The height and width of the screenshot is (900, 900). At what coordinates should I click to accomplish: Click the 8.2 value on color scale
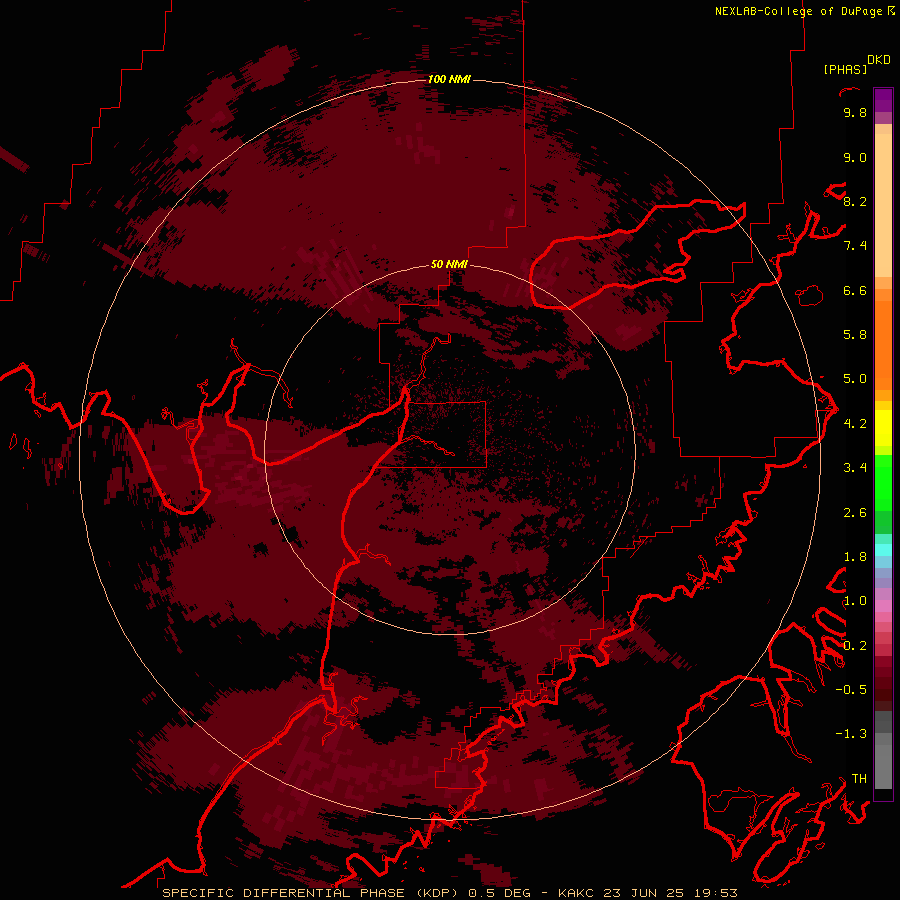[855, 201]
